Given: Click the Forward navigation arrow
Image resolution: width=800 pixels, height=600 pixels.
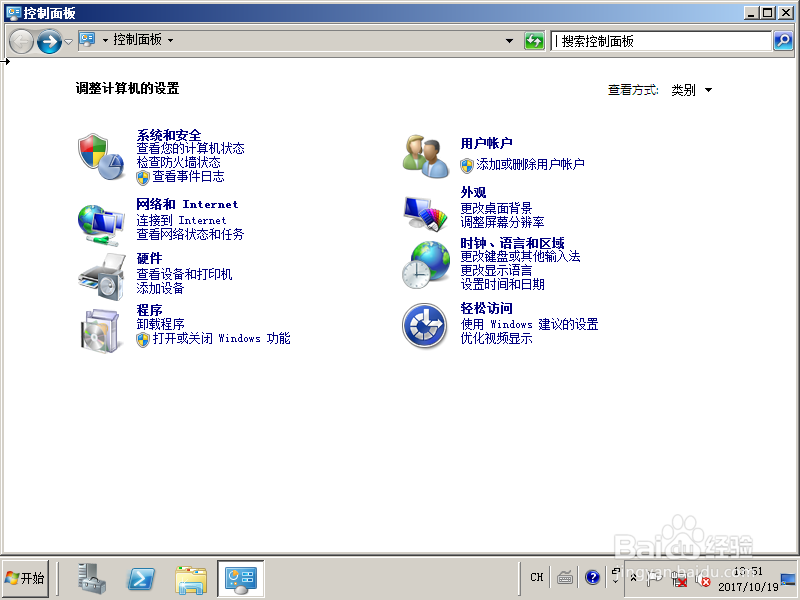Looking at the screenshot, I should pyautogui.click(x=49, y=41).
